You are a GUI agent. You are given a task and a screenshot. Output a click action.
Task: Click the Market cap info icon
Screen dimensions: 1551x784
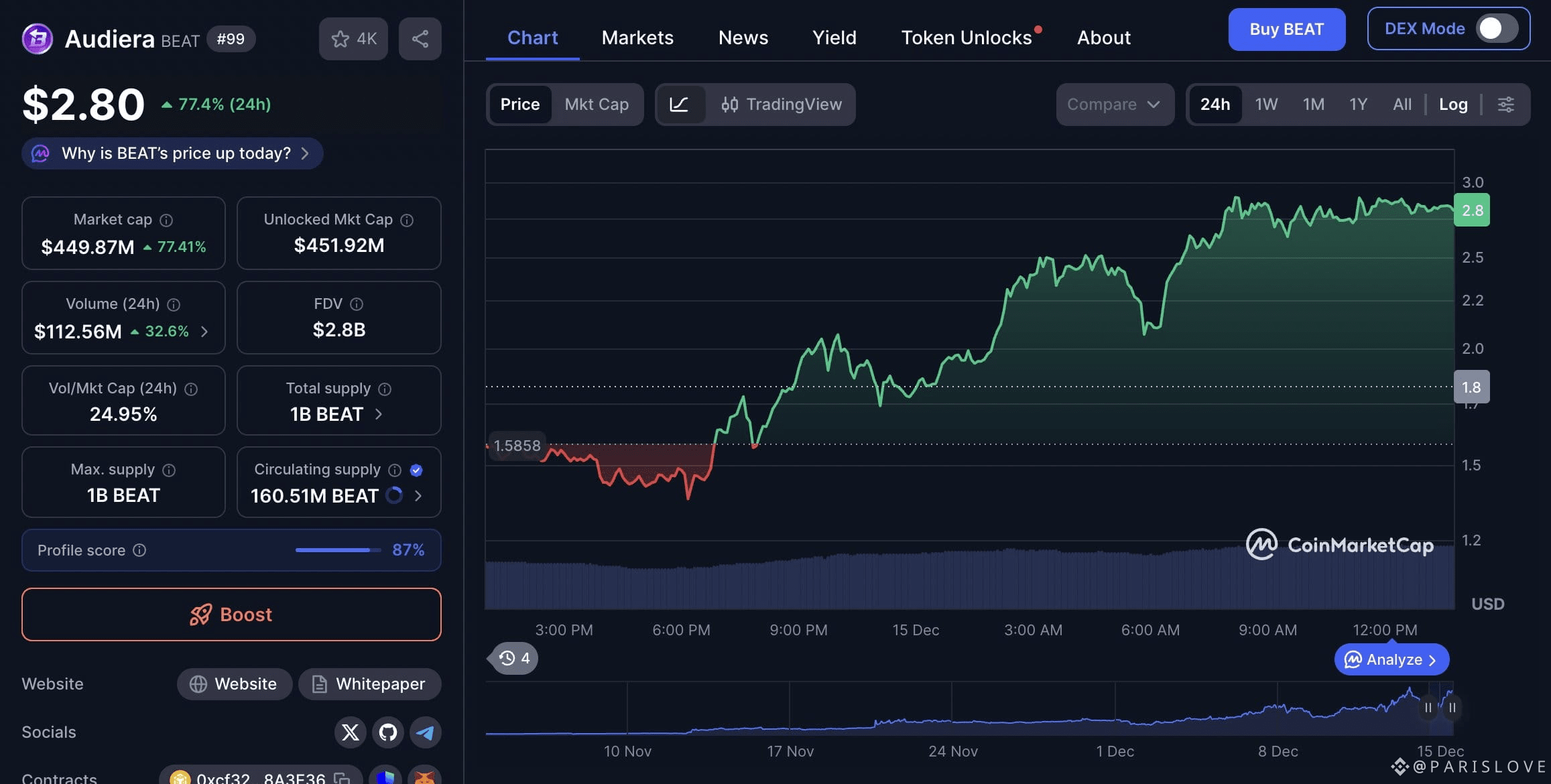167,220
